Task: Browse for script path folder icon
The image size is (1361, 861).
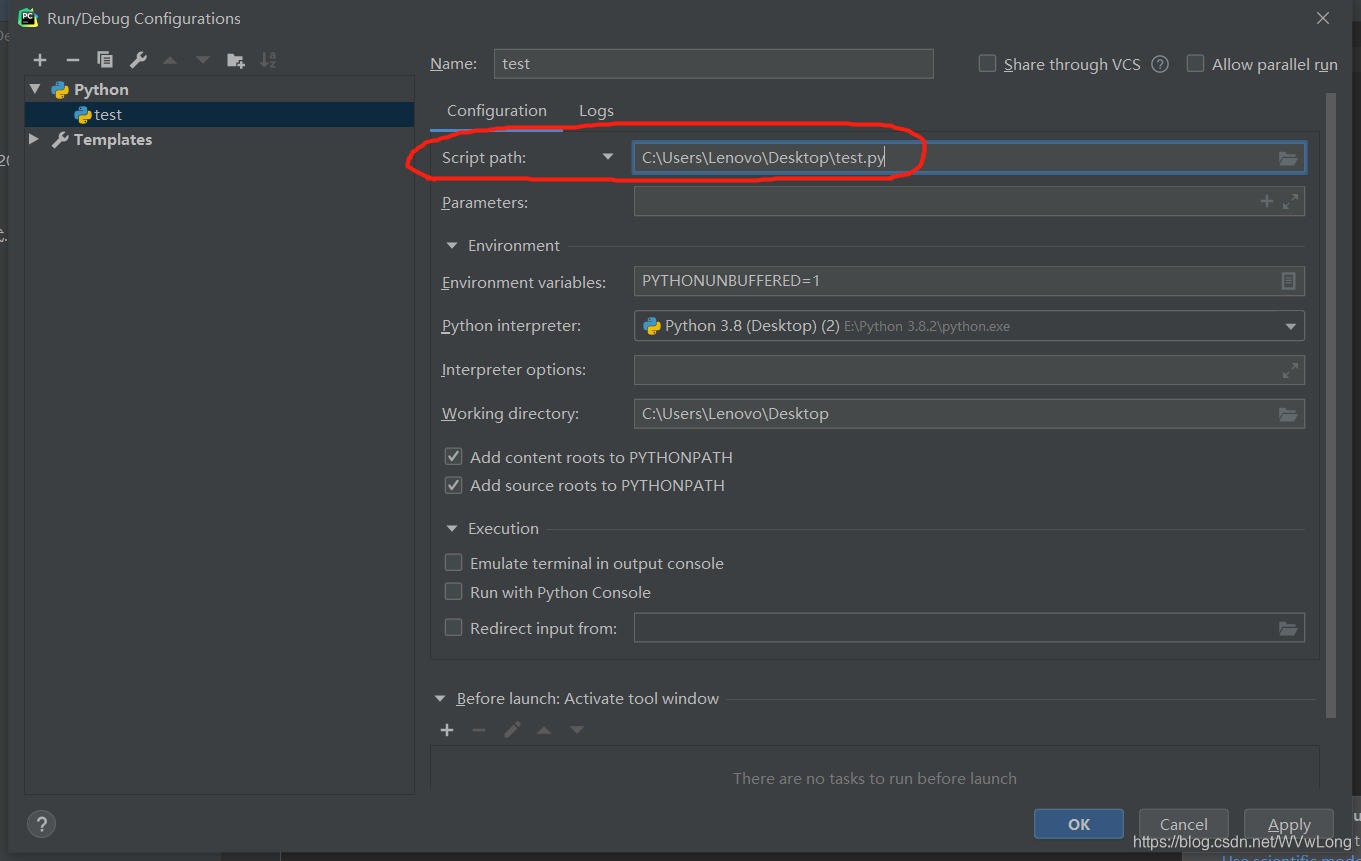Action: (1288, 158)
